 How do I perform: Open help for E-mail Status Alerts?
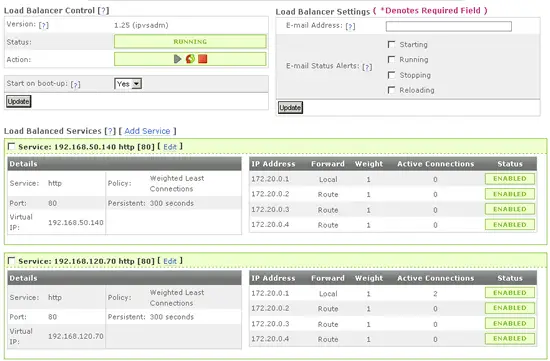[367, 67]
